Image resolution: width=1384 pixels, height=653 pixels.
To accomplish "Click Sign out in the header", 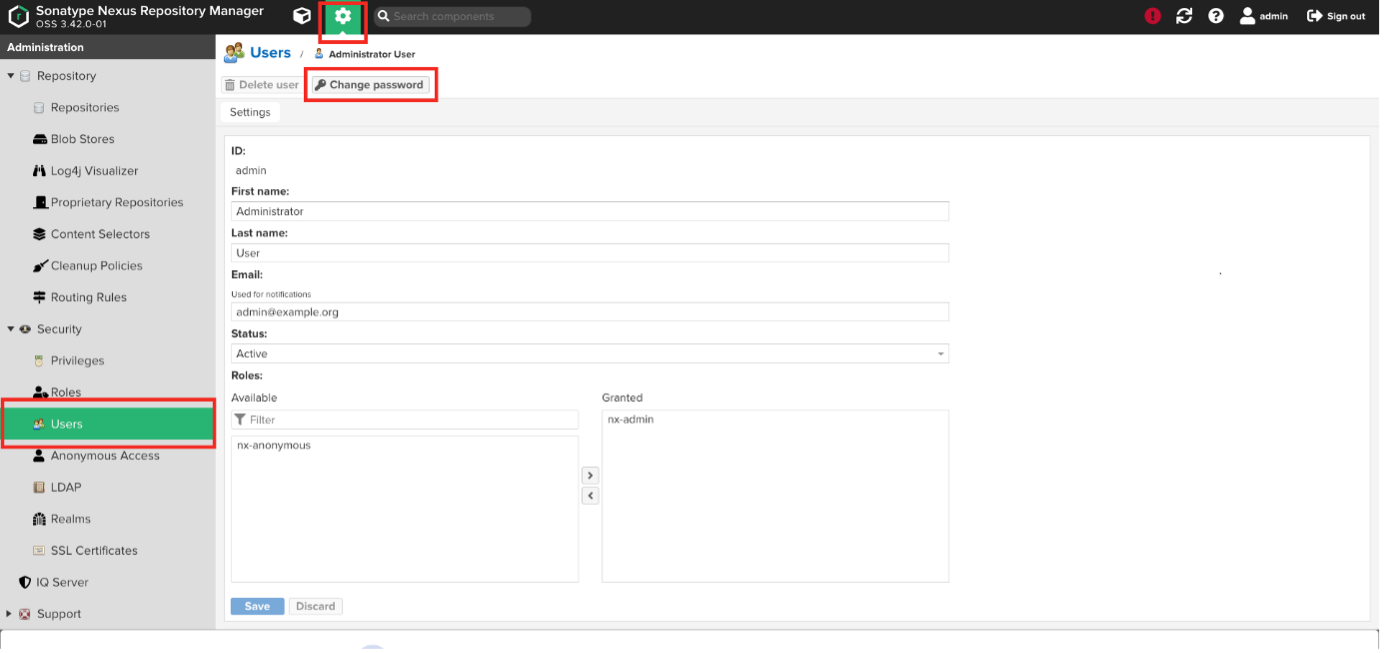I will pos(1336,16).
